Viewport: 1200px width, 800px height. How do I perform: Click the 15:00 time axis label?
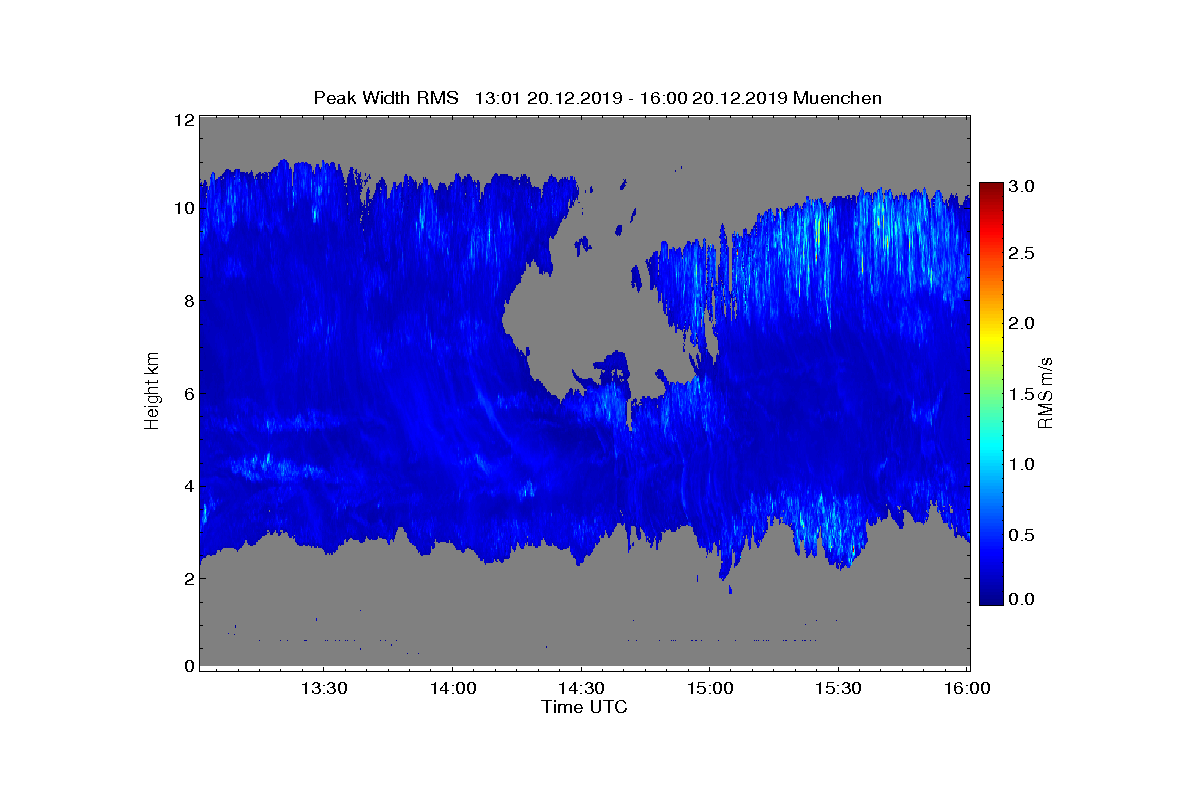[710, 689]
